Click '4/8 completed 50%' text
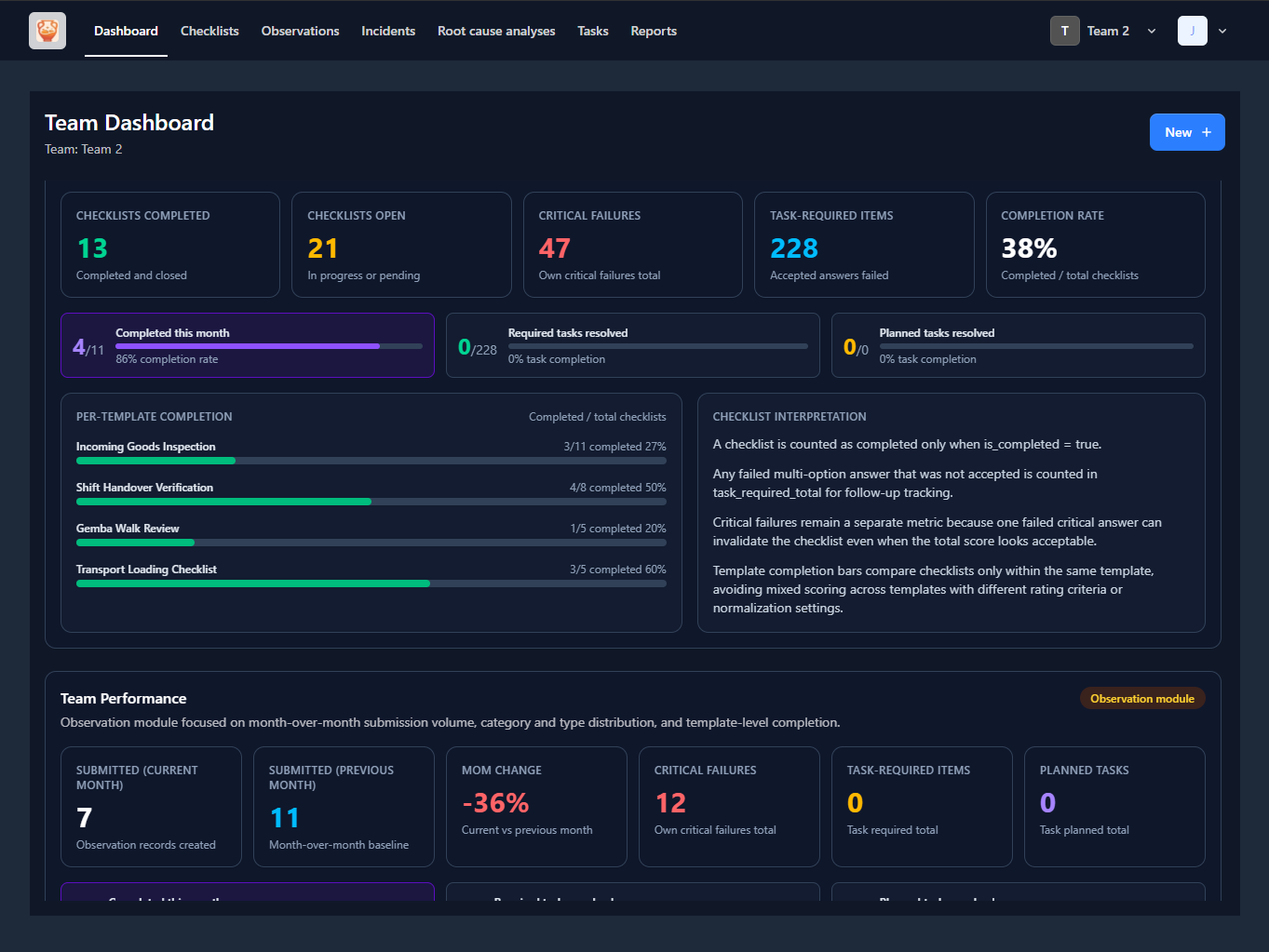Image resolution: width=1269 pixels, height=952 pixels. click(x=618, y=488)
